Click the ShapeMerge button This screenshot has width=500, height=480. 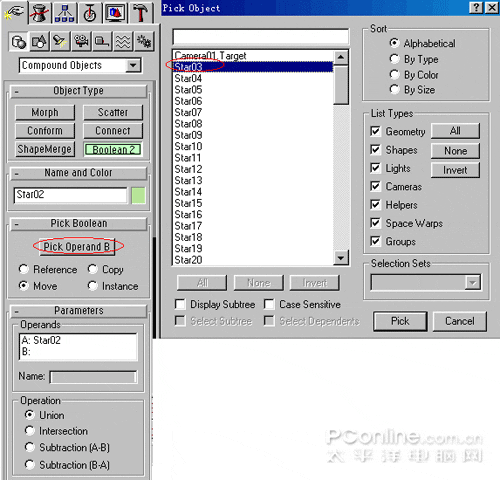(x=45, y=149)
